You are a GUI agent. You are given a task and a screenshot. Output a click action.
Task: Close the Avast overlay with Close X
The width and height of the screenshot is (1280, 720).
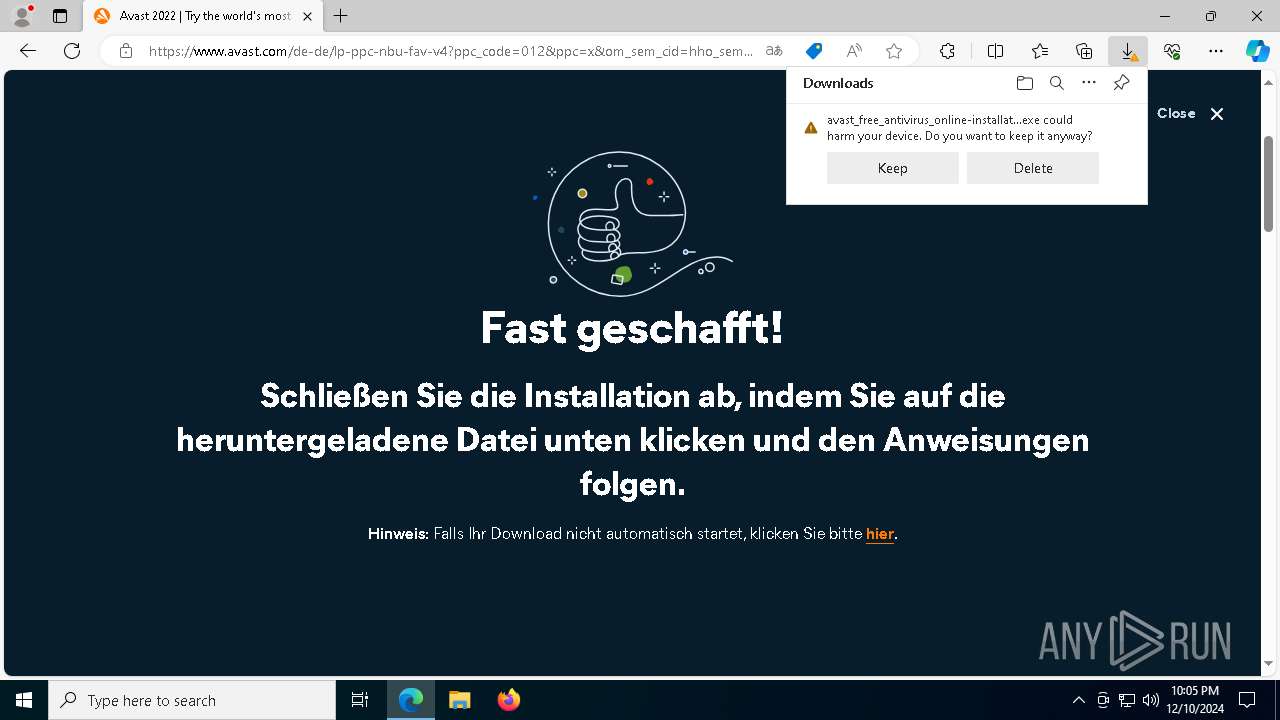1190,114
